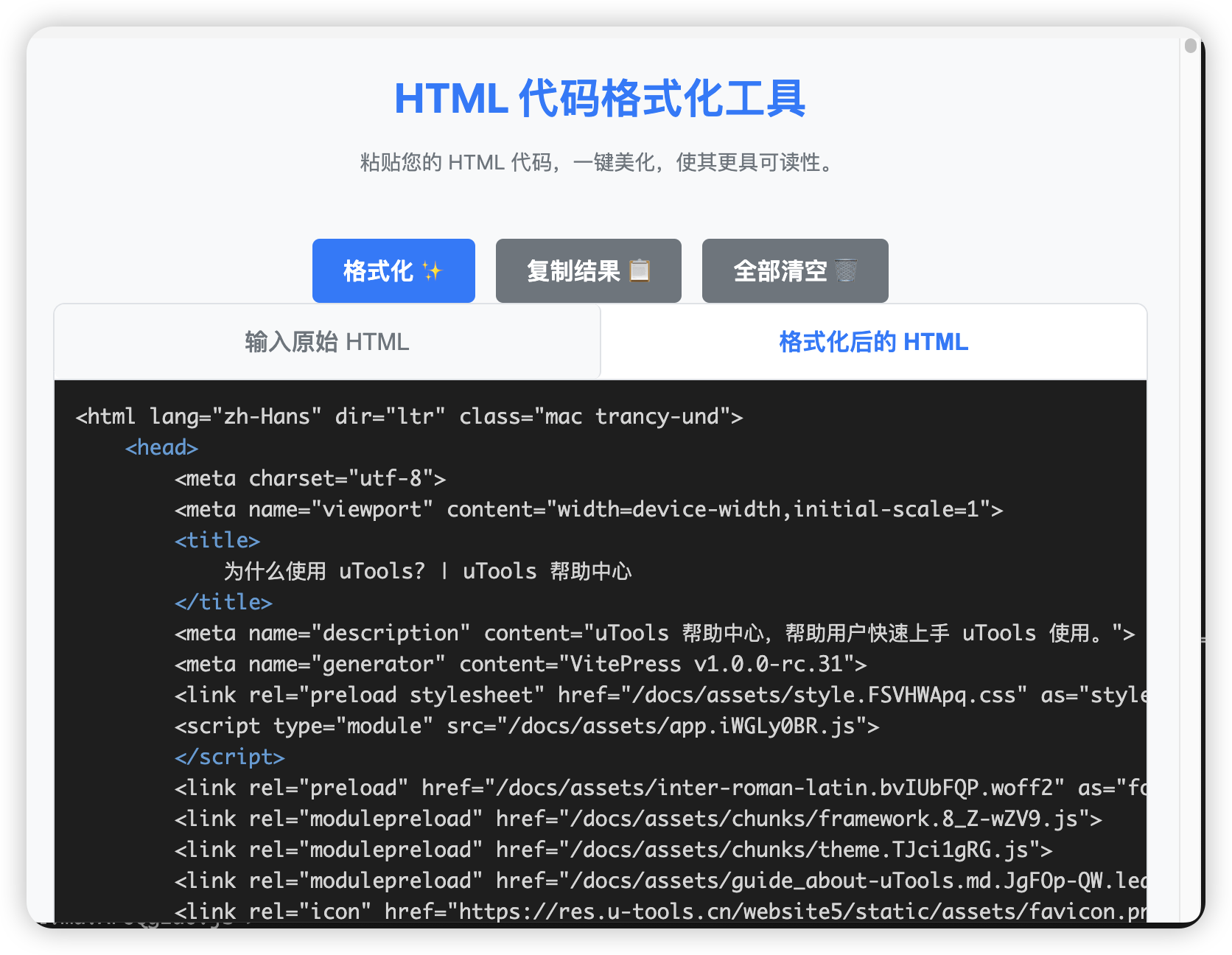Viewport: 1232px width, 955px height.
Task: Click the clipboard icon on 复制结果 button
Action: tap(640, 270)
